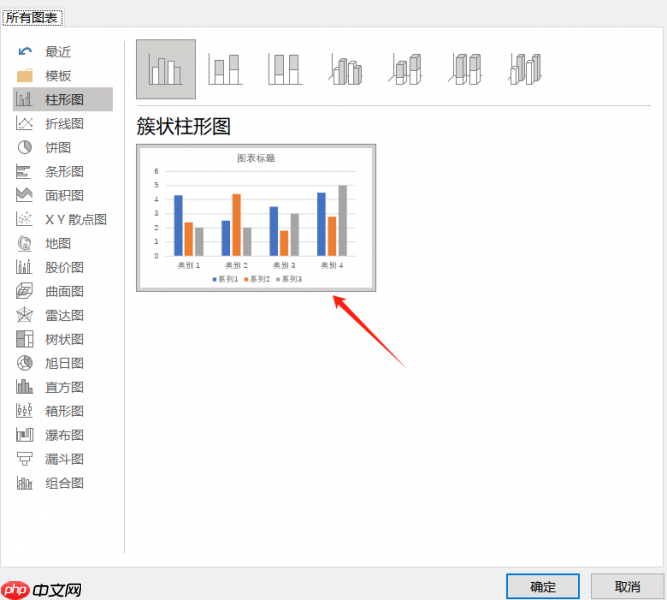Click the 股价图 stock chart icon

[24, 267]
